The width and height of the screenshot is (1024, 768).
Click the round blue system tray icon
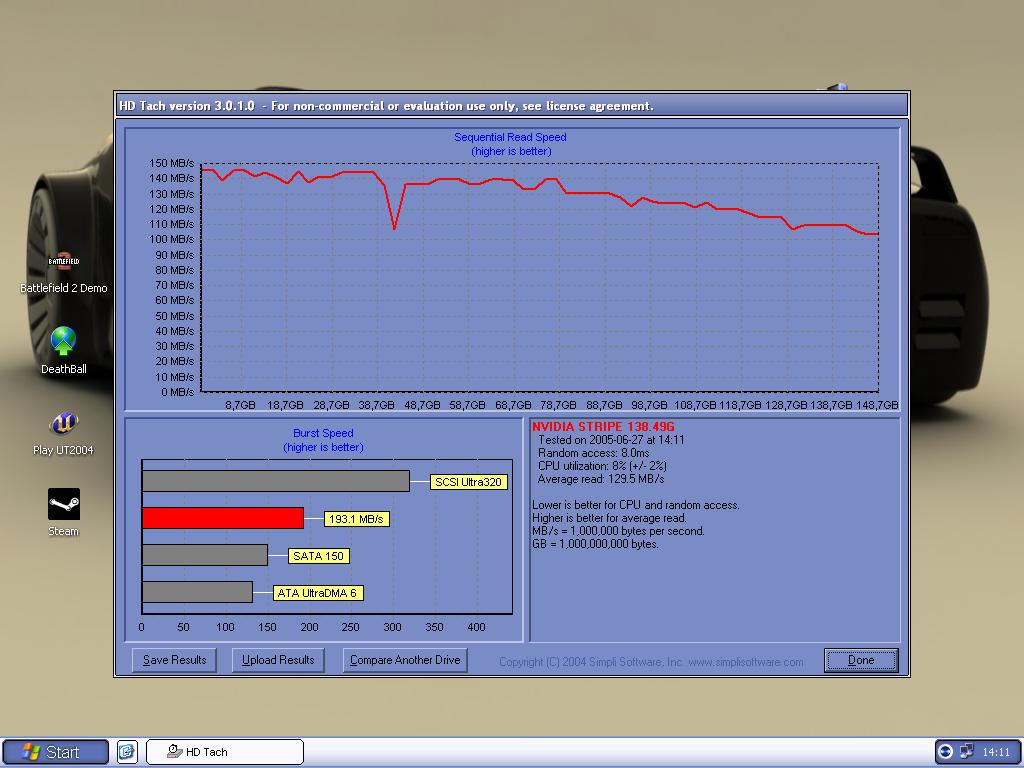click(x=946, y=752)
